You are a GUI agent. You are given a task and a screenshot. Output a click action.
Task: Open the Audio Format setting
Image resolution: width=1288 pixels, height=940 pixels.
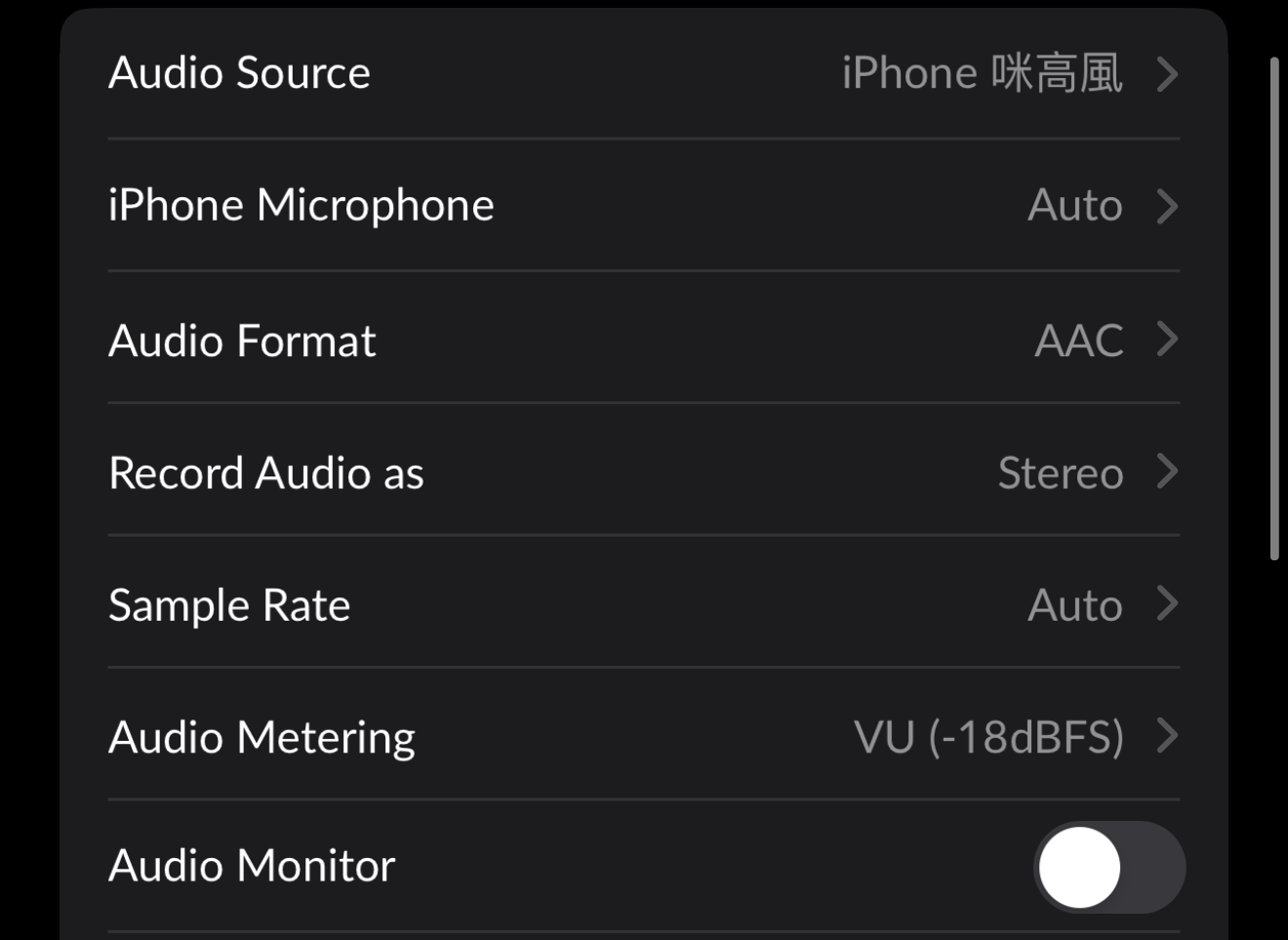(x=644, y=338)
